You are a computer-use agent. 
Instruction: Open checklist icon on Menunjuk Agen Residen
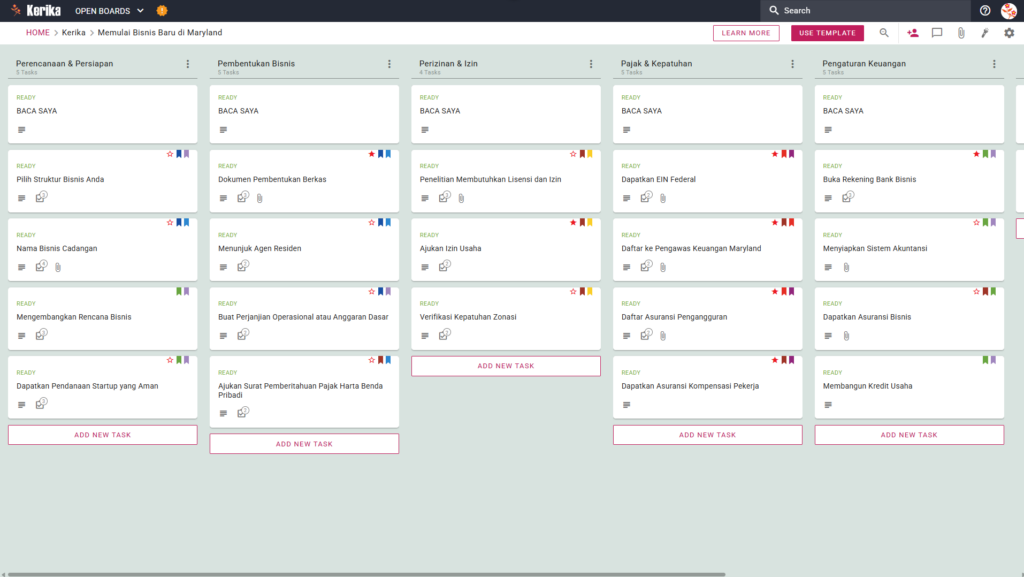tap(243, 266)
